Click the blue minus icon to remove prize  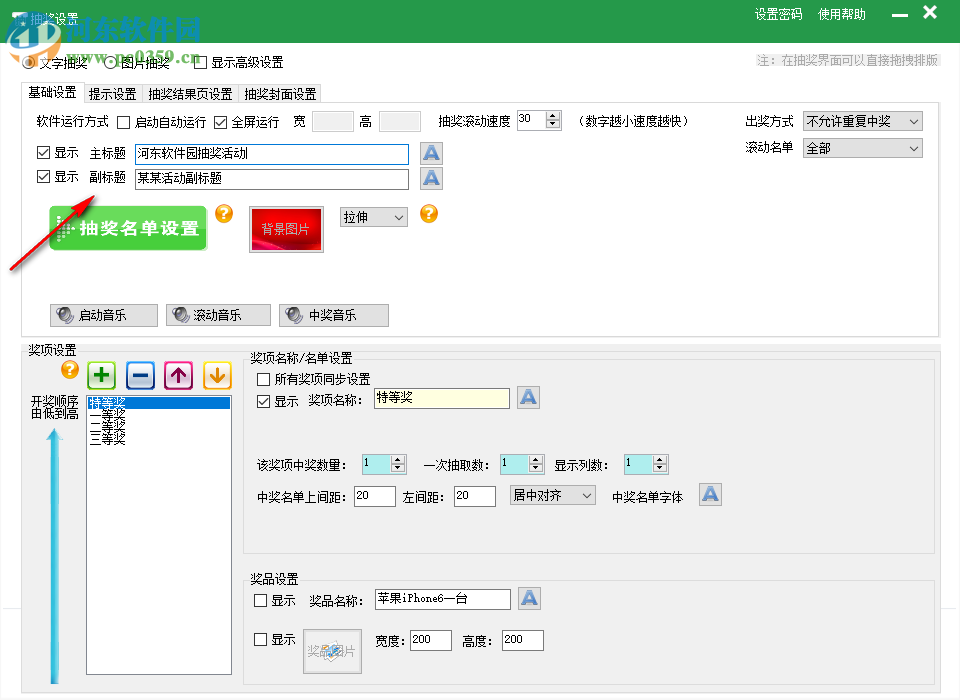pos(140,375)
